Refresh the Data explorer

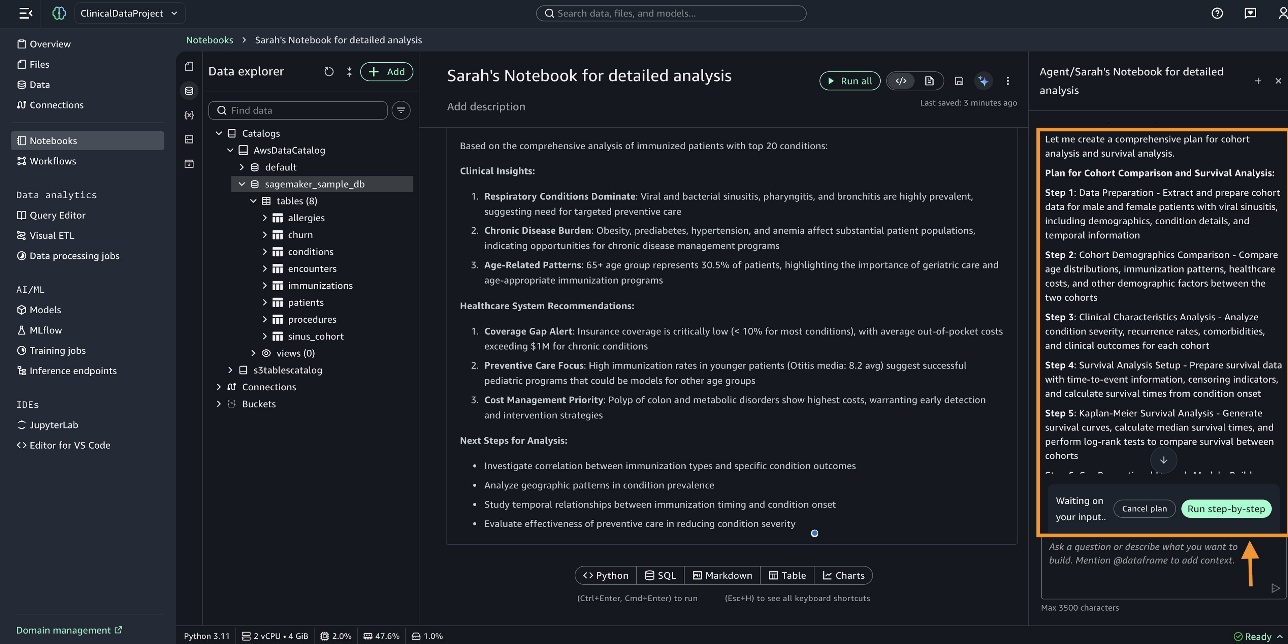click(329, 72)
